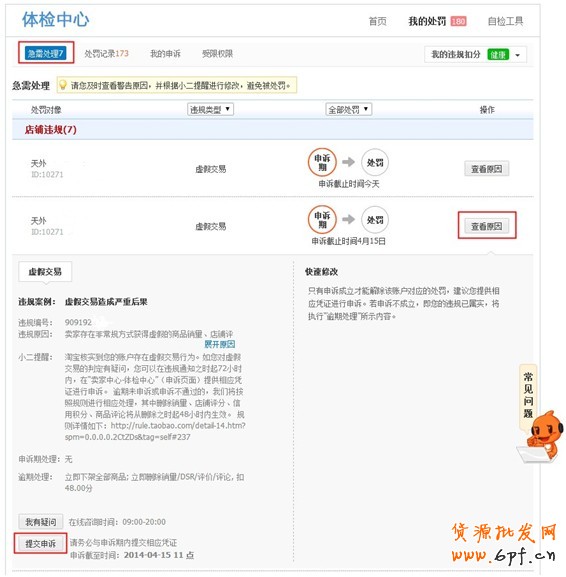Open the 全部处罚 dropdown filter
The image size is (566, 577).
pos(349,109)
